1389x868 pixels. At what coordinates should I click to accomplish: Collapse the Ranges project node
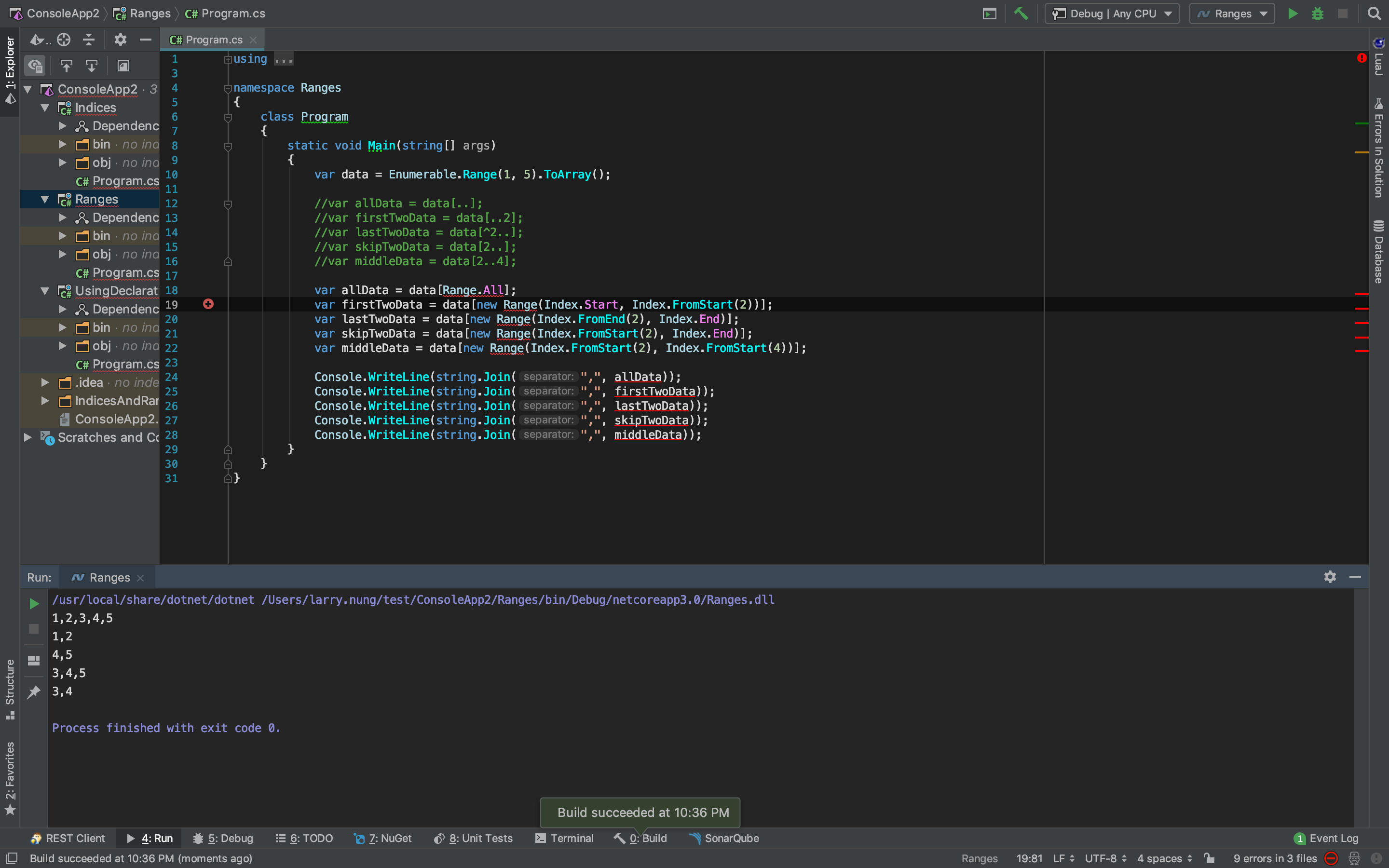[x=45, y=199]
